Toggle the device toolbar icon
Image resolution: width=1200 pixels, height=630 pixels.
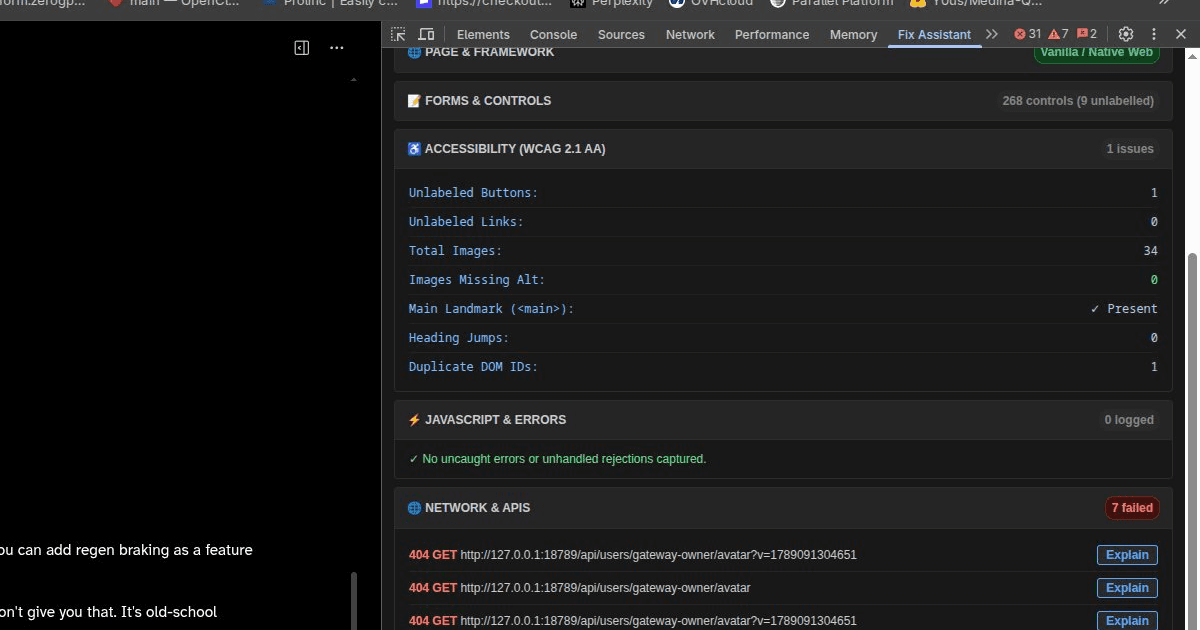(426, 34)
